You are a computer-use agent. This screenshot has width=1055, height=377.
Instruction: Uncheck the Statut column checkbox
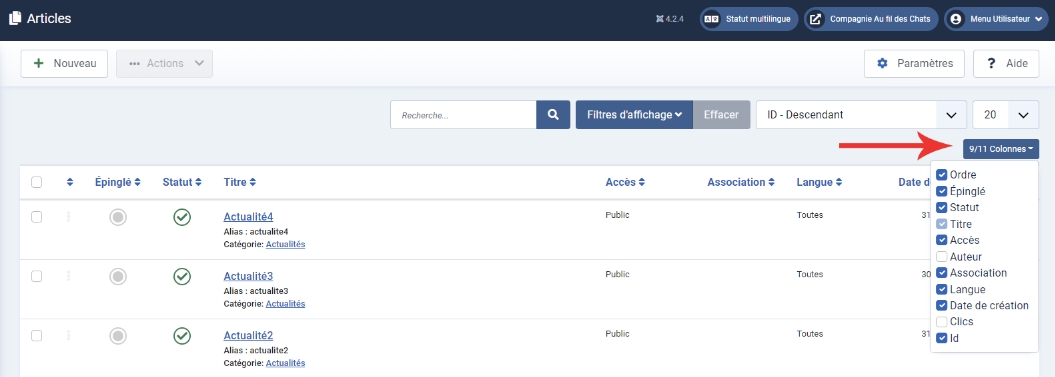(942, 207)
